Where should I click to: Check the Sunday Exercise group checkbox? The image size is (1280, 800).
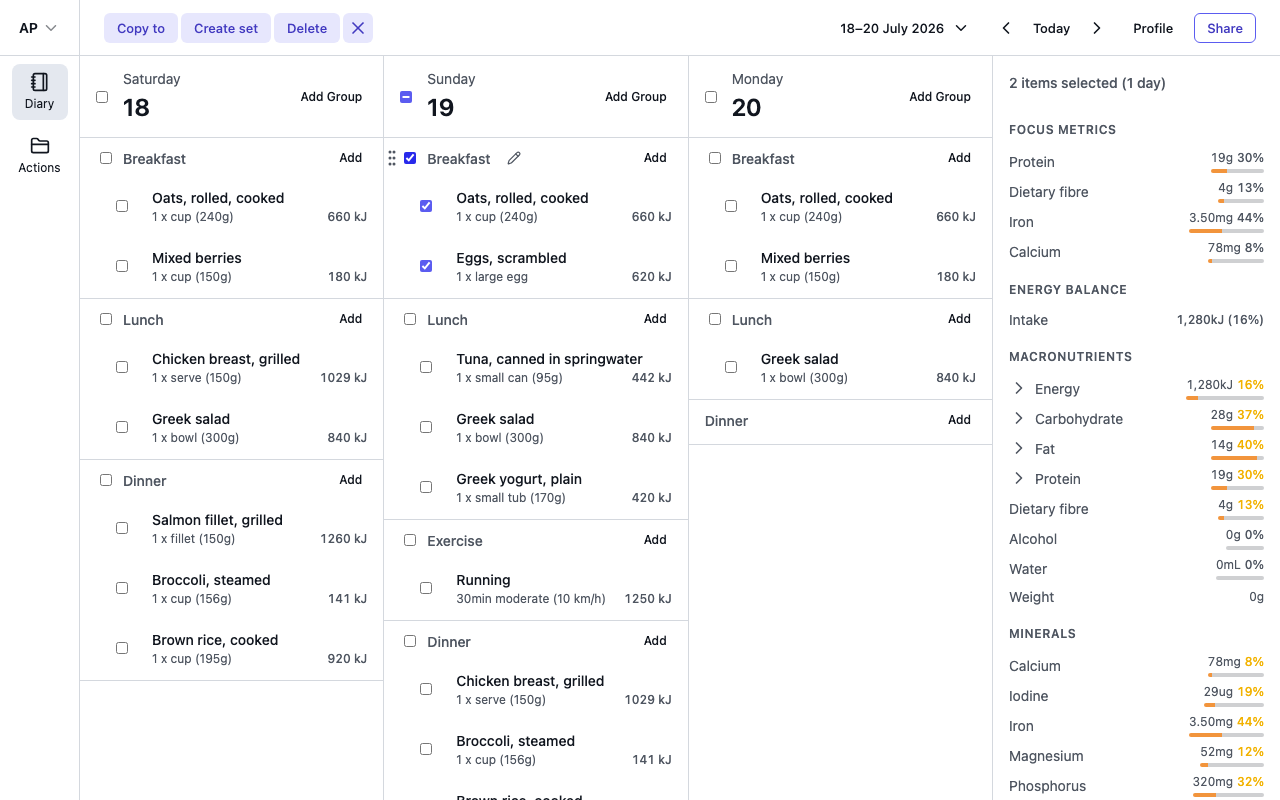pos(410,540)
